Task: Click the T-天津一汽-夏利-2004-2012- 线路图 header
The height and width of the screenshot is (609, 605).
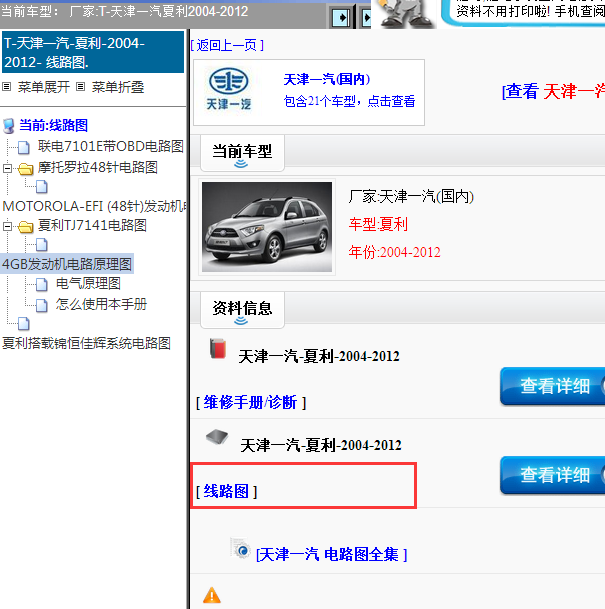Action: tap(93, 52)
